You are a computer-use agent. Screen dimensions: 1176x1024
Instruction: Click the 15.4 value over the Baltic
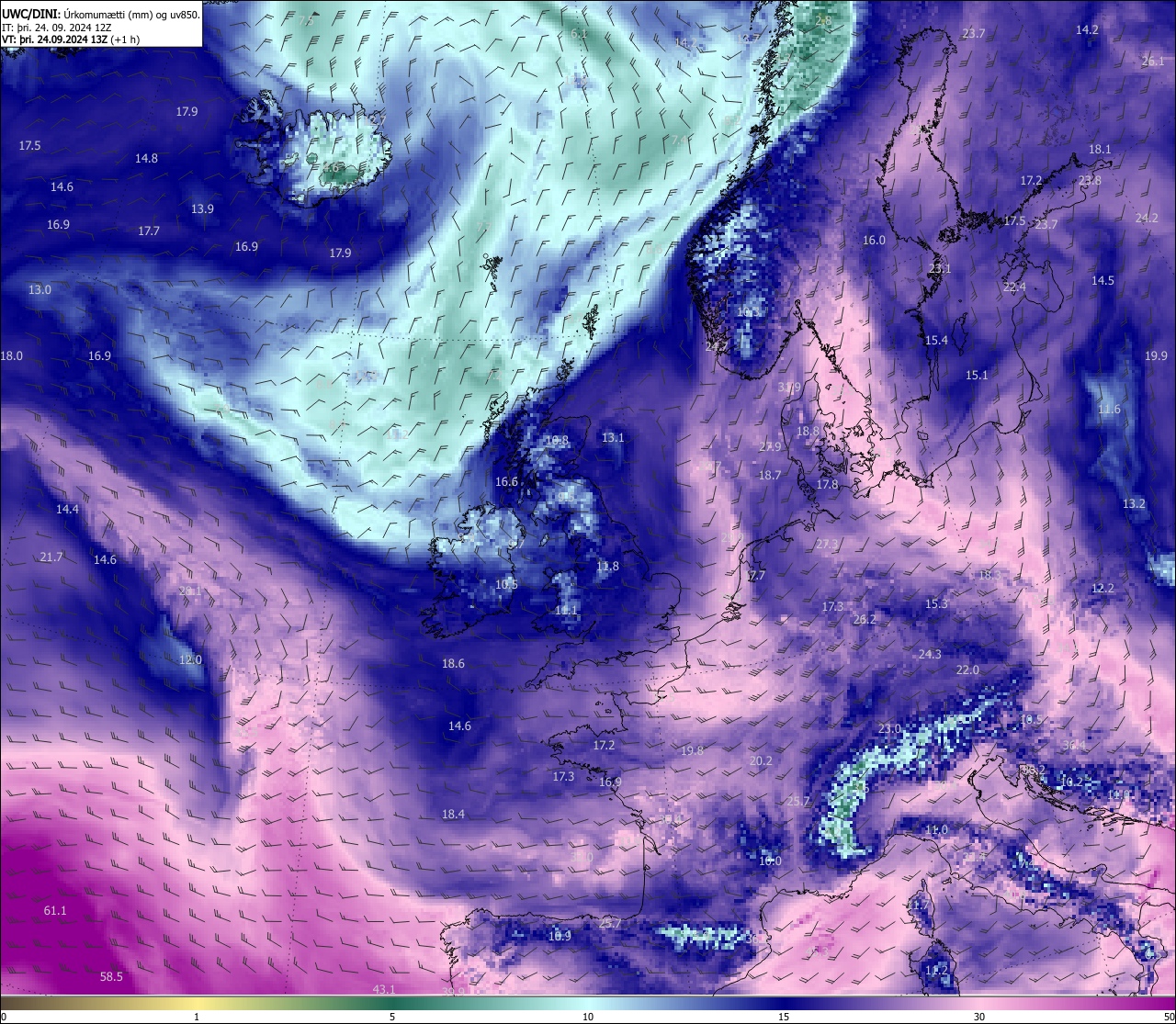point(936,340)
